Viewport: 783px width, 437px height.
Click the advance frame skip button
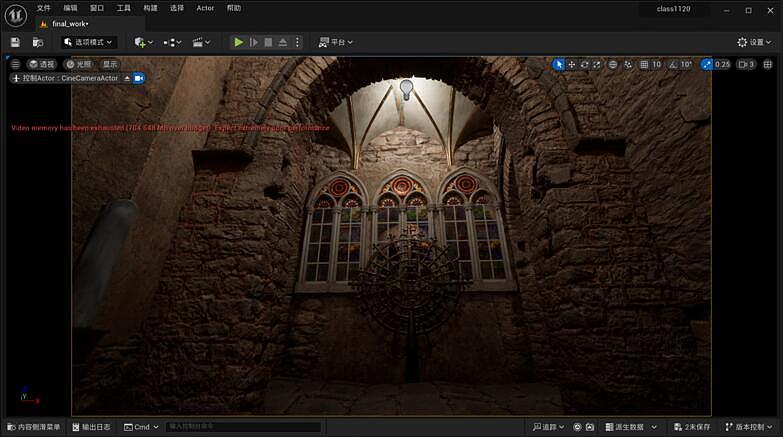[x=254, y=42]
